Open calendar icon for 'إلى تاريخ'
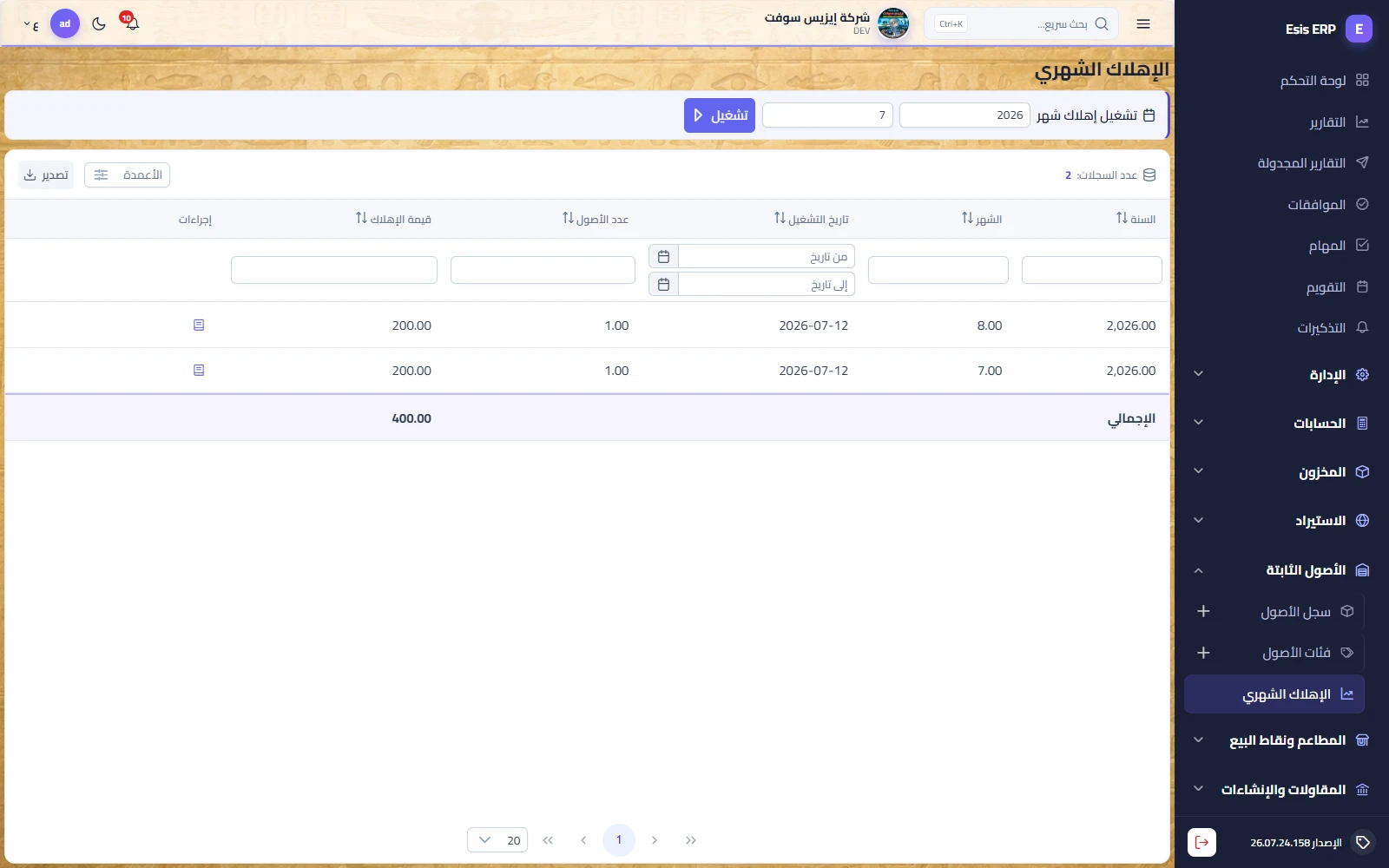Screen dimensions: 1389x868 click(x=663, y=284)
